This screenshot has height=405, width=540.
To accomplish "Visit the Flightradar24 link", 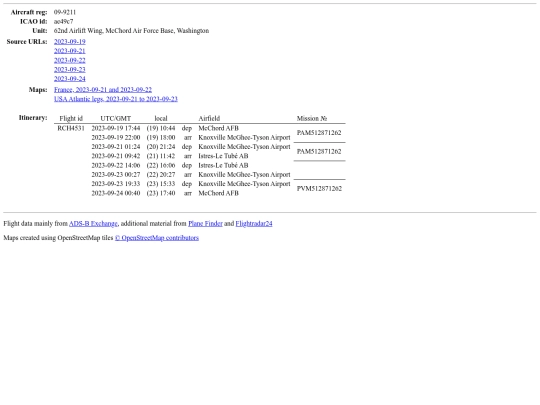I will pos(254,224).
